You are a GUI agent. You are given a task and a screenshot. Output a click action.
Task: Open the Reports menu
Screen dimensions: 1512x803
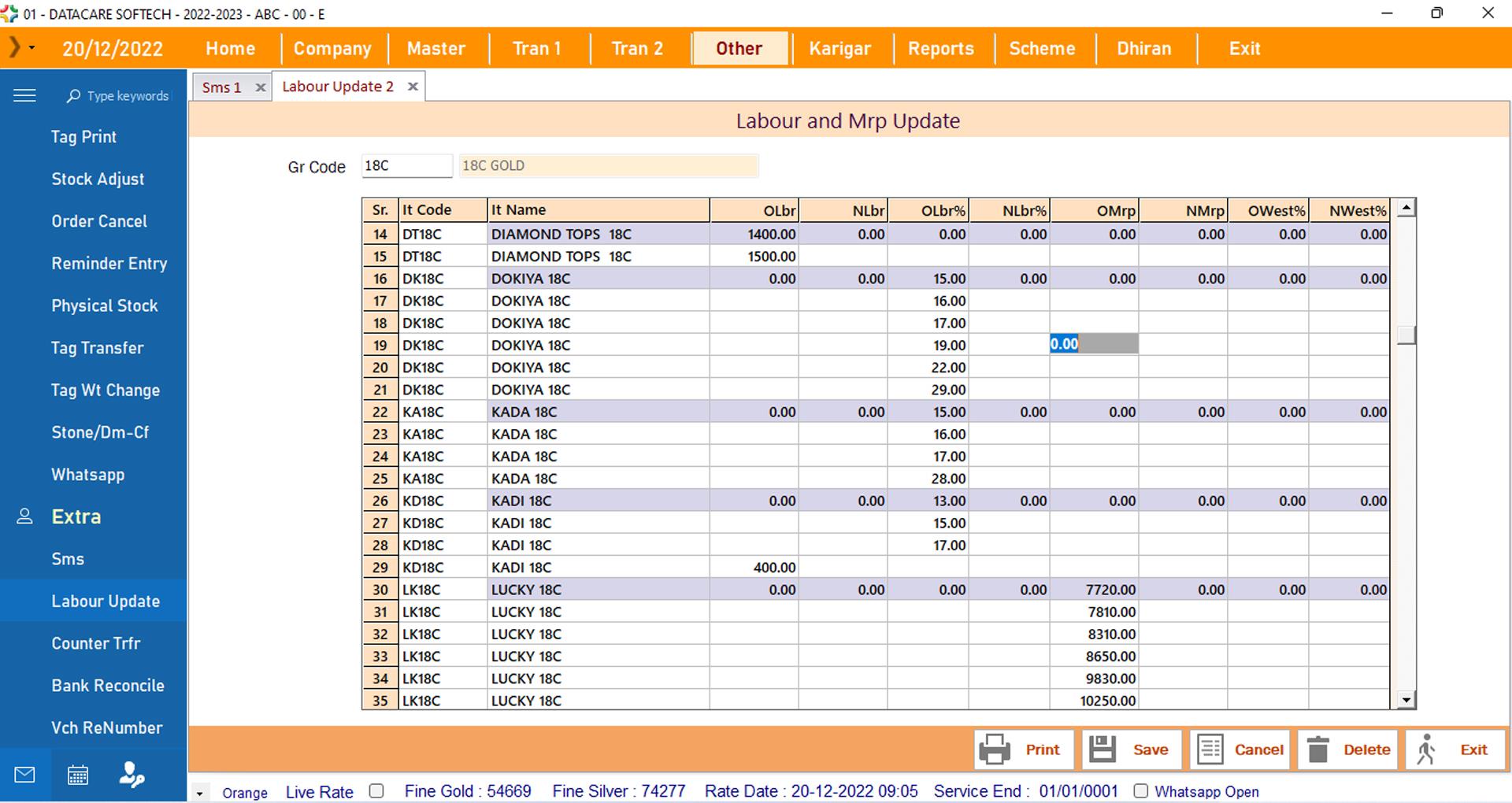[x=940, y=49]
